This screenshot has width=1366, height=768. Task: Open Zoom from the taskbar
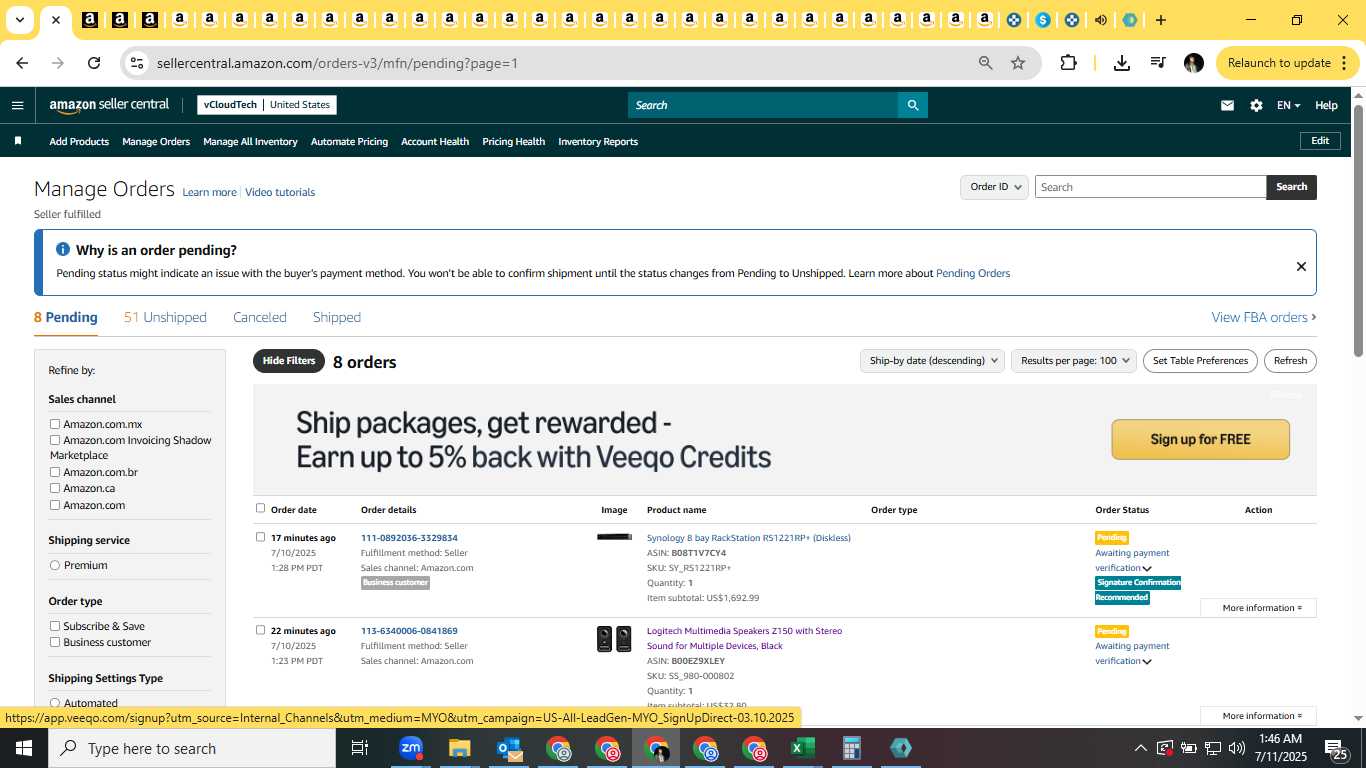(410, 748)
